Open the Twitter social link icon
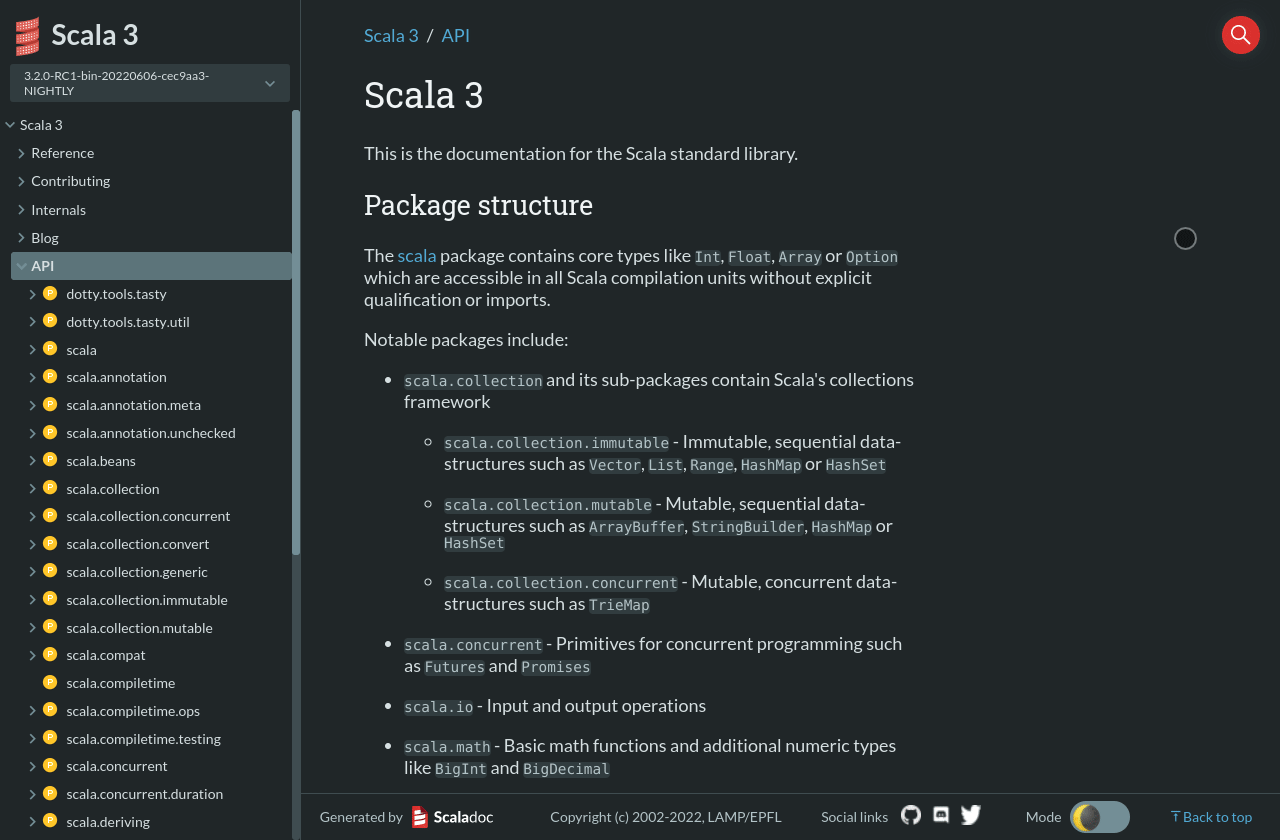 (971, 815)
